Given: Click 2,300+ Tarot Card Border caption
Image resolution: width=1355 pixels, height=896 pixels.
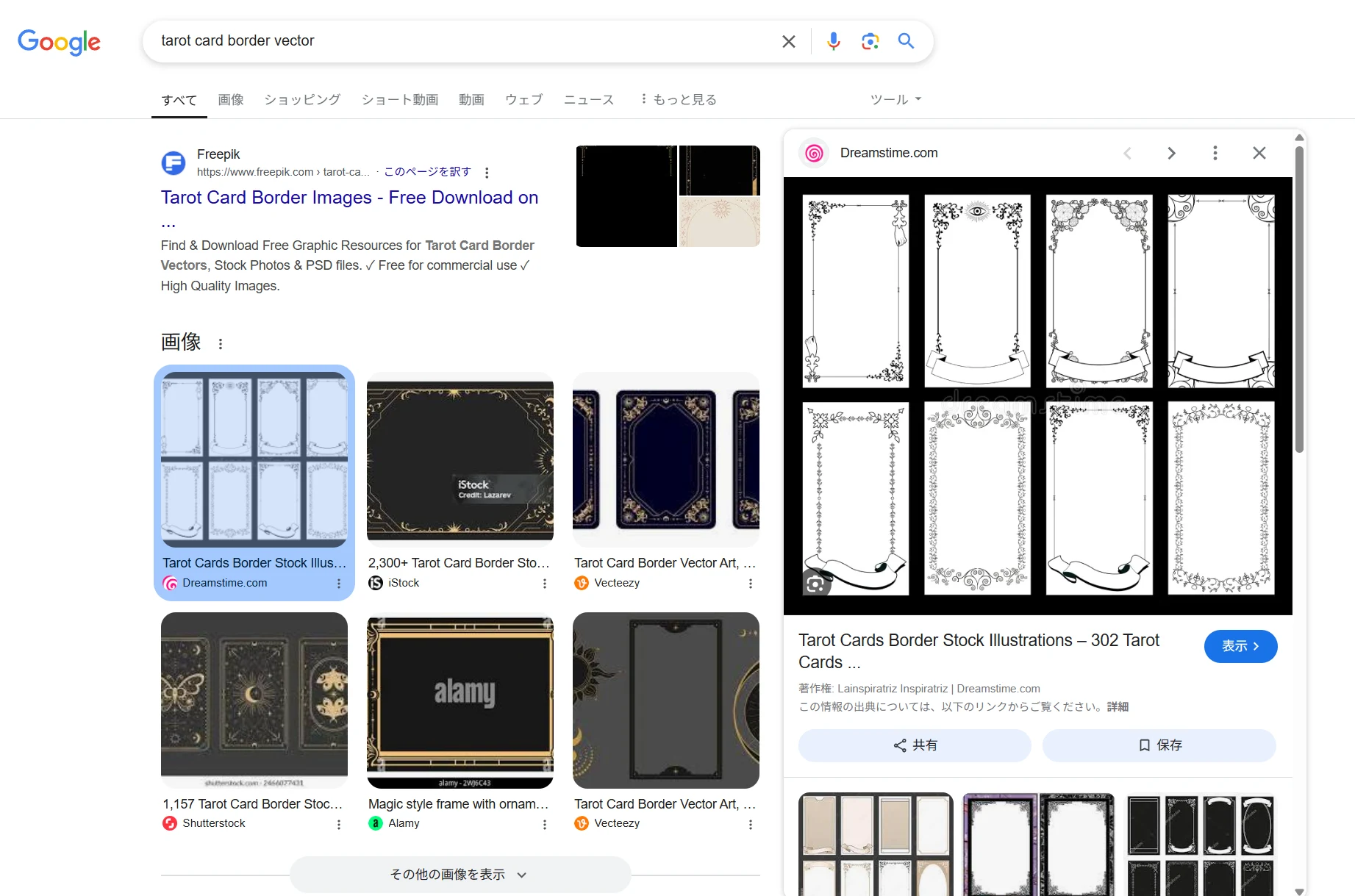Looking at the screenshot, I should pos(459,563).
